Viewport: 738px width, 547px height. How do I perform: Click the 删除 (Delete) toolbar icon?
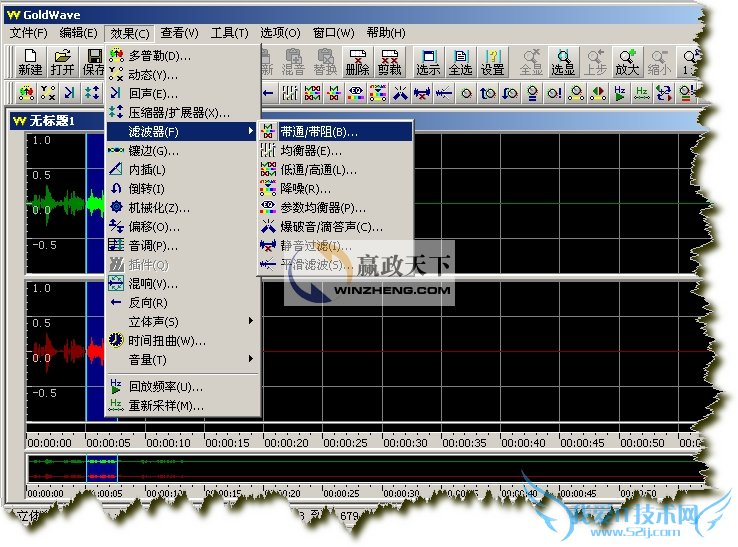(357, 61)
